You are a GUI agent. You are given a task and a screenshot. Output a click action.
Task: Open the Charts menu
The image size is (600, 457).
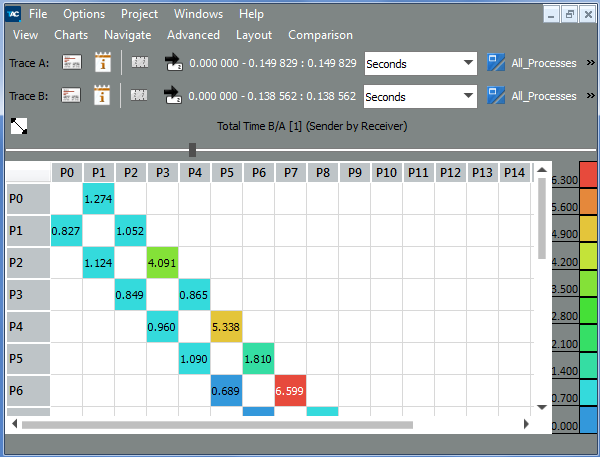tap(71, 35)
